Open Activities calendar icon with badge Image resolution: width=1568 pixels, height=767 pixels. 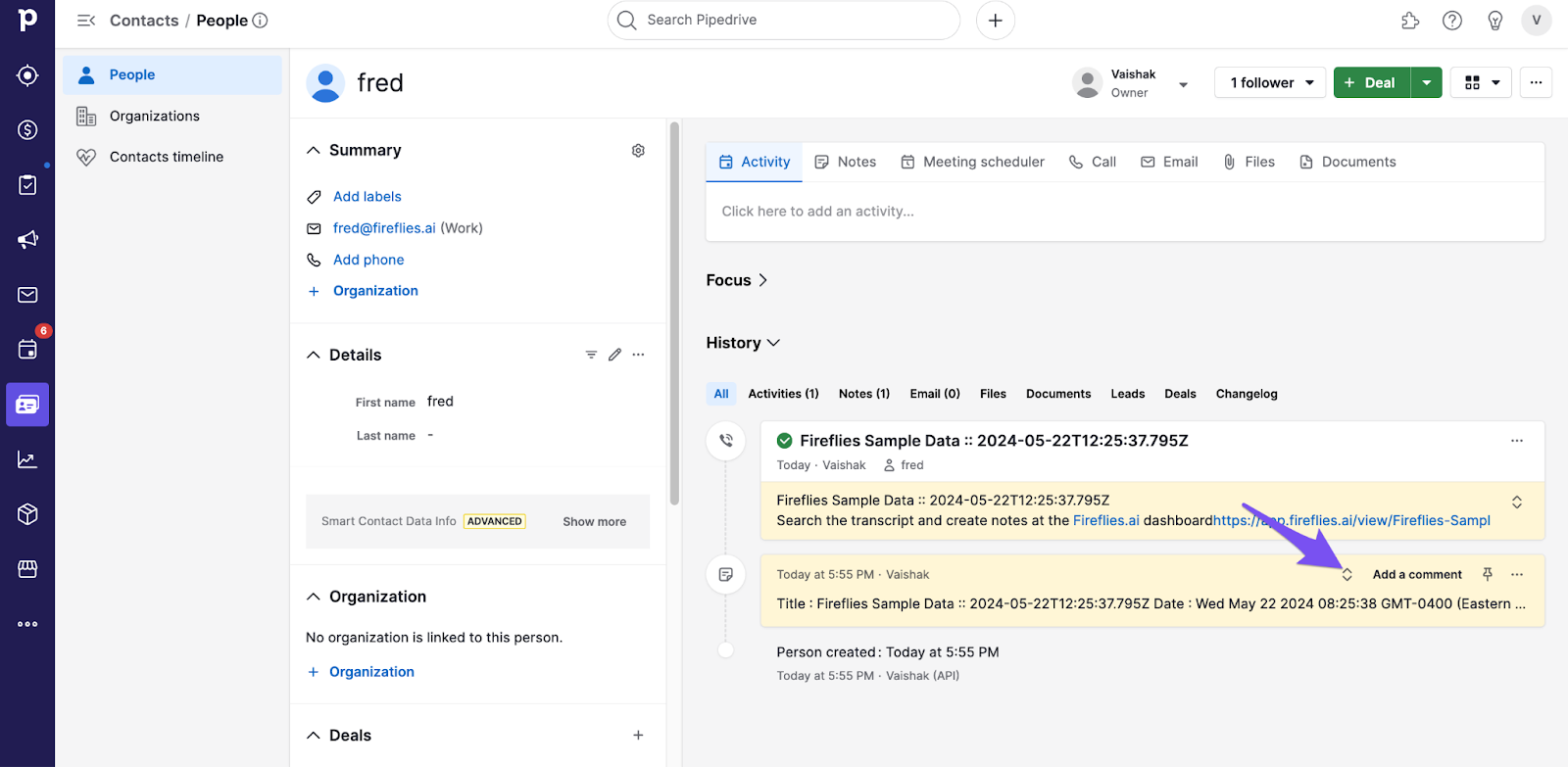point(27,350)
